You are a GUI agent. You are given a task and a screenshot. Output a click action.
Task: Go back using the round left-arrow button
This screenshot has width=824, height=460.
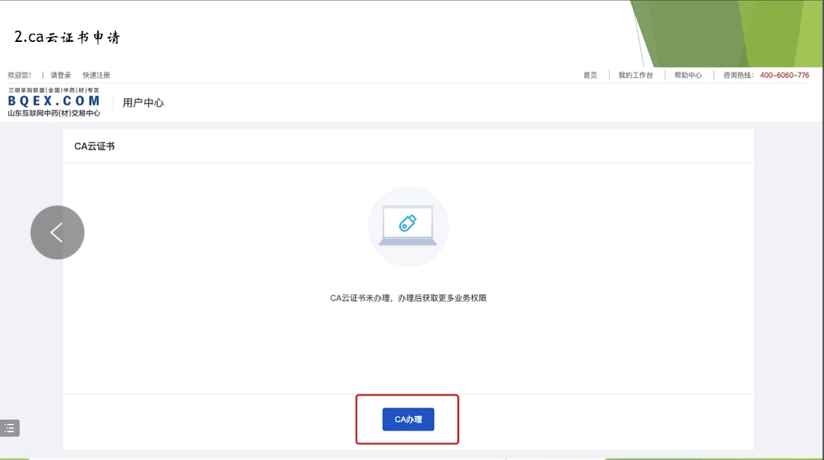(57, 232)
